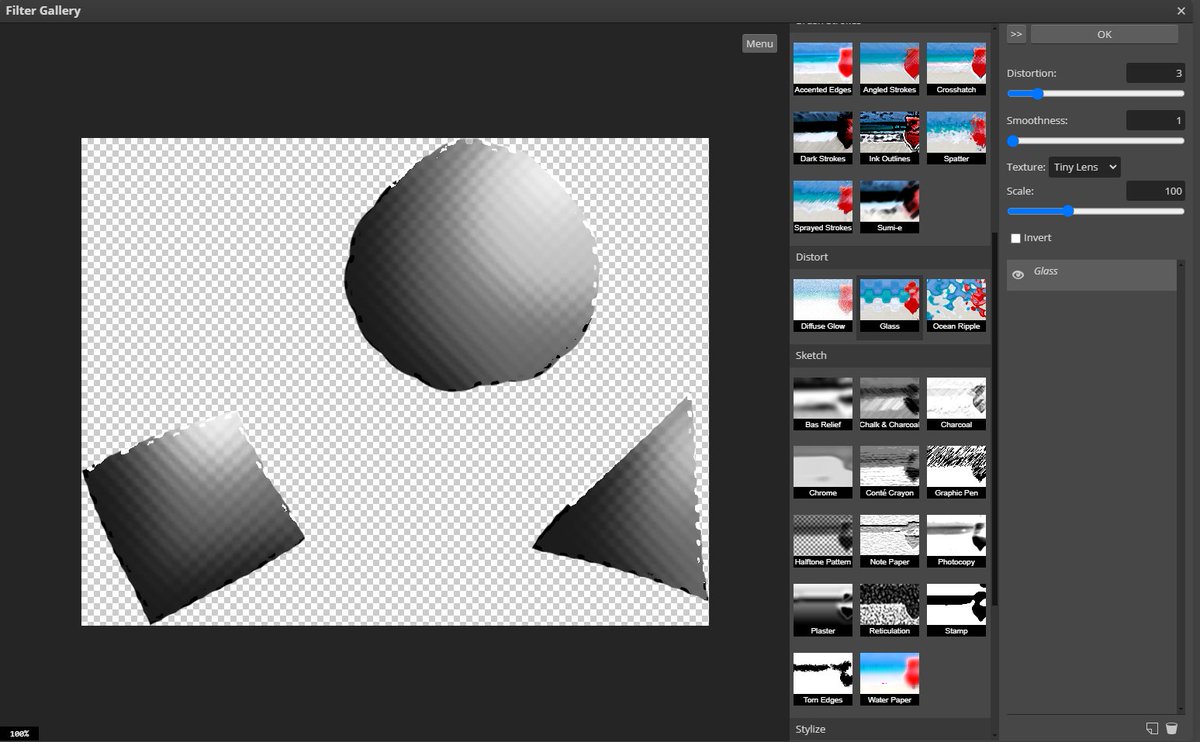Screen dimensions: 1200x742
Task: Apply the Photocopy filter
Action: [956, 542]
